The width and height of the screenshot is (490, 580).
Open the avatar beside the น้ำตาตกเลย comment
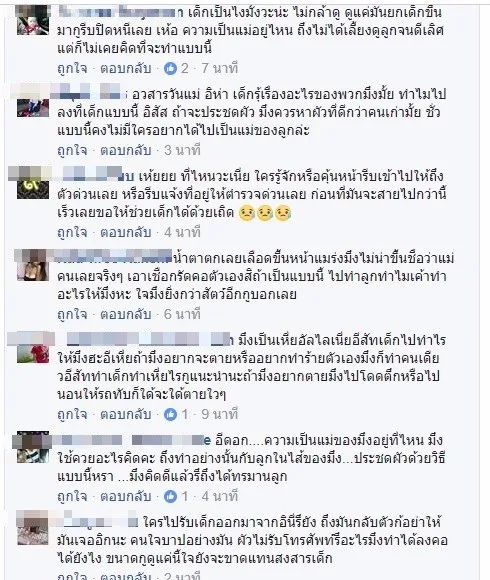33,265
